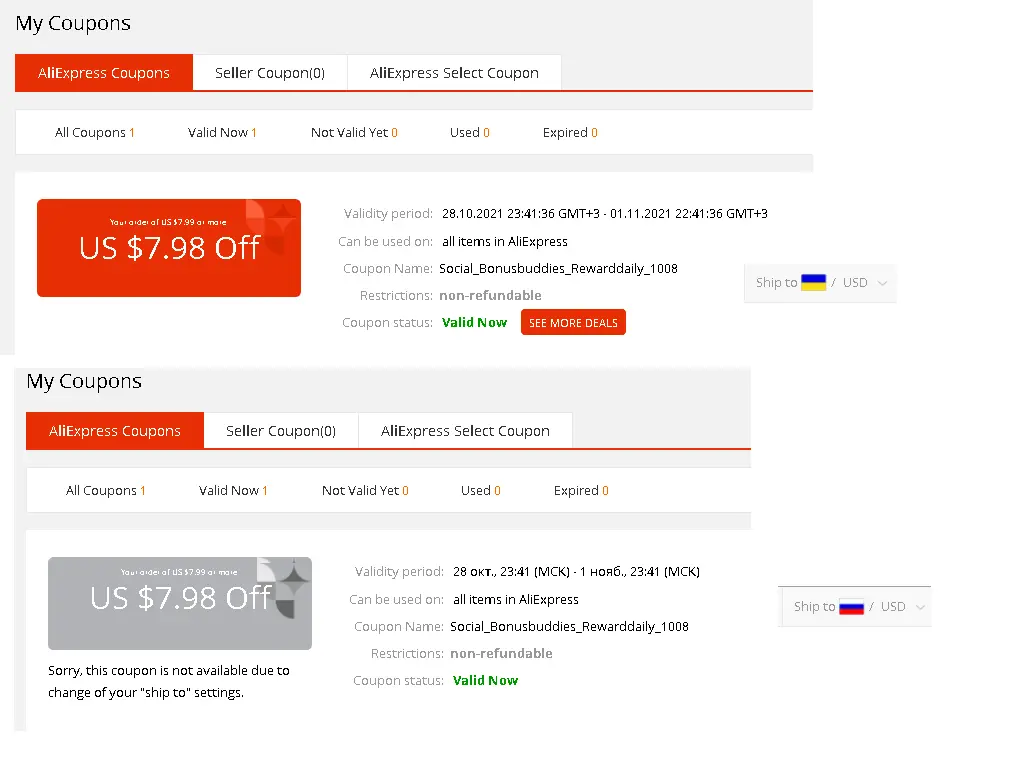
Task: Open AliExpress Select Coupon tab in upper panel
Action: click(455, 73)
